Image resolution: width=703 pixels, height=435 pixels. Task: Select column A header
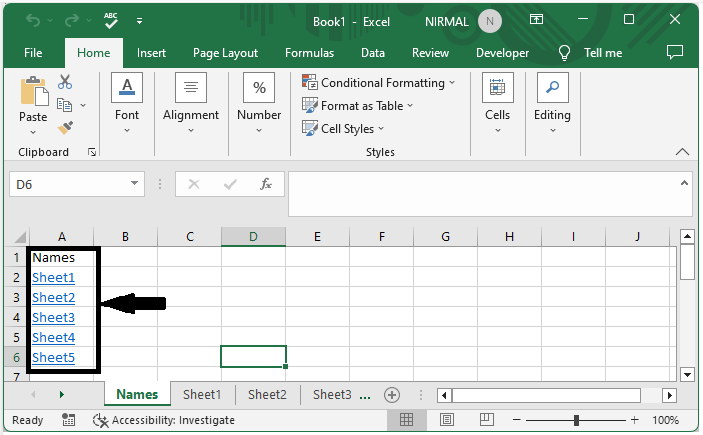[x=61, y=237]
